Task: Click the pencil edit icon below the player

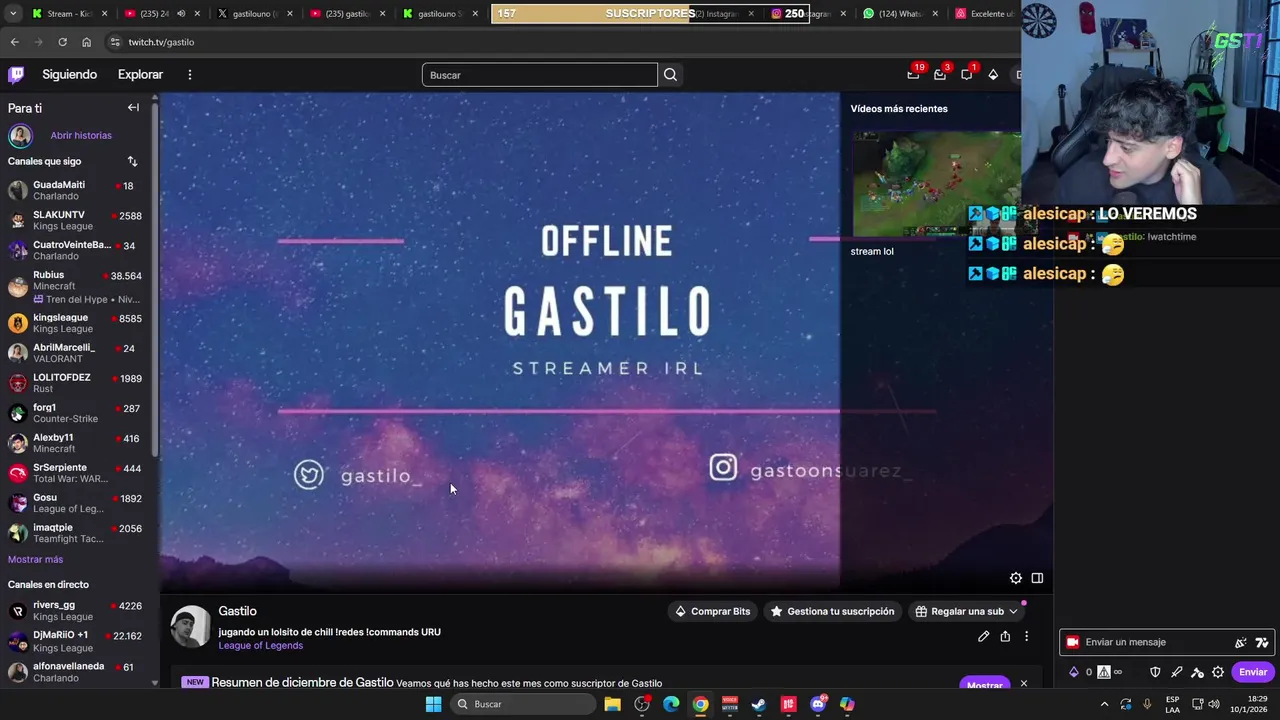Action: tap(984, 636)
